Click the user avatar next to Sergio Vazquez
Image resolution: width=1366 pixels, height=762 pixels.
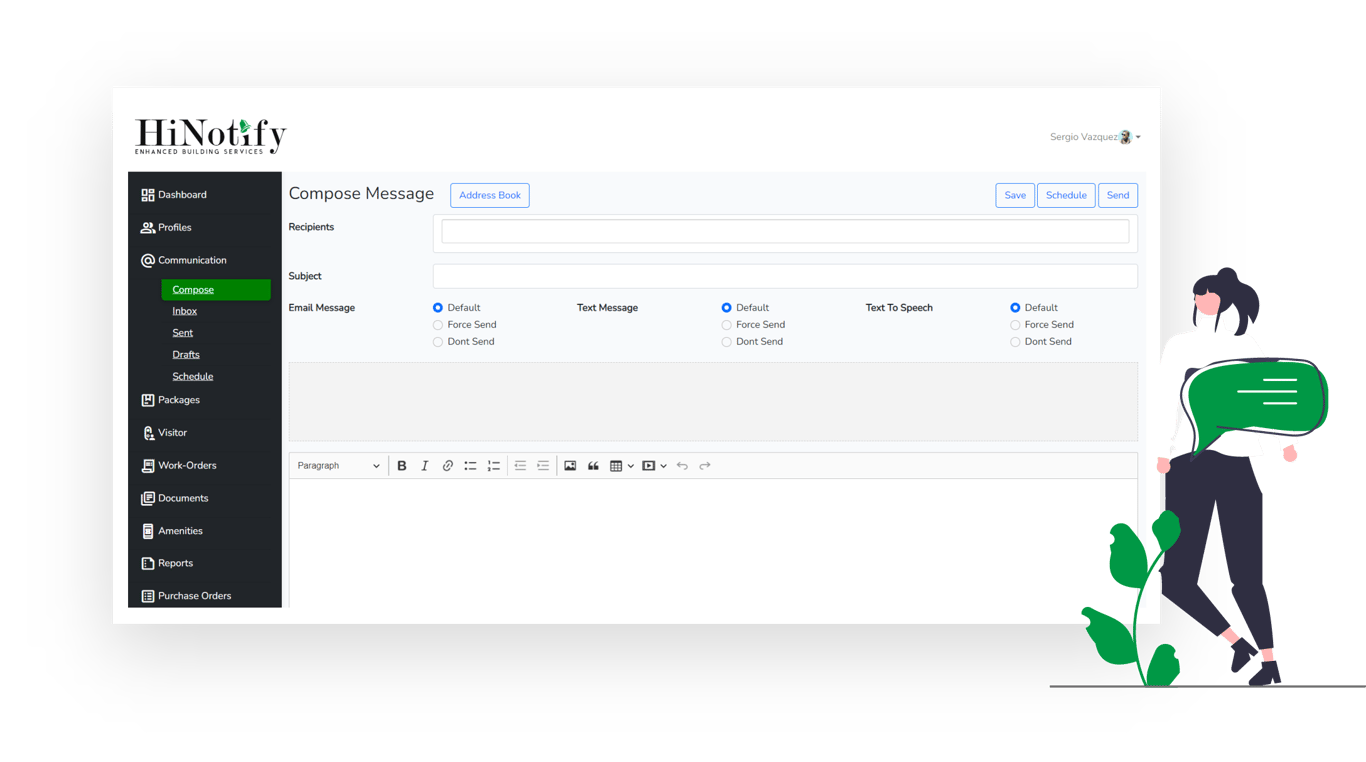[1126, 137]
